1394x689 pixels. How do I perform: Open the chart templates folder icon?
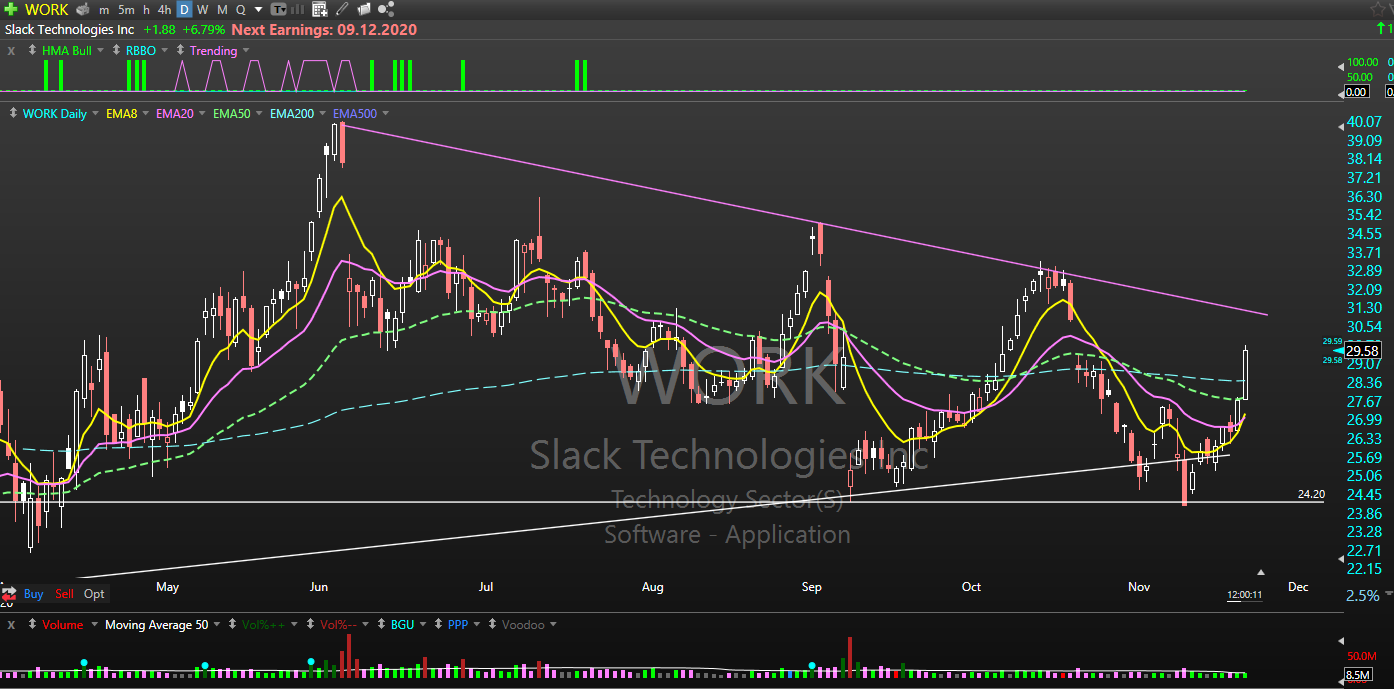point(365,10)
